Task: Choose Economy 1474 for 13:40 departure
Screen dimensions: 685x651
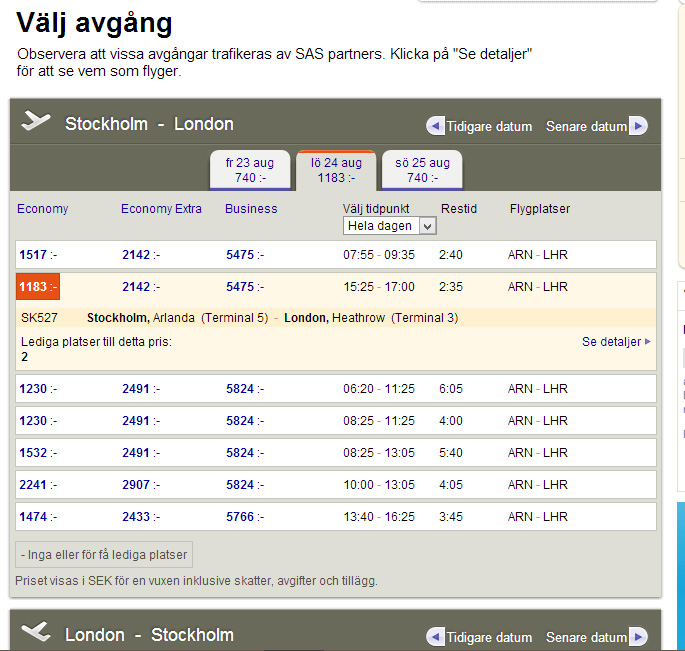Action: [x=36, y=517]
